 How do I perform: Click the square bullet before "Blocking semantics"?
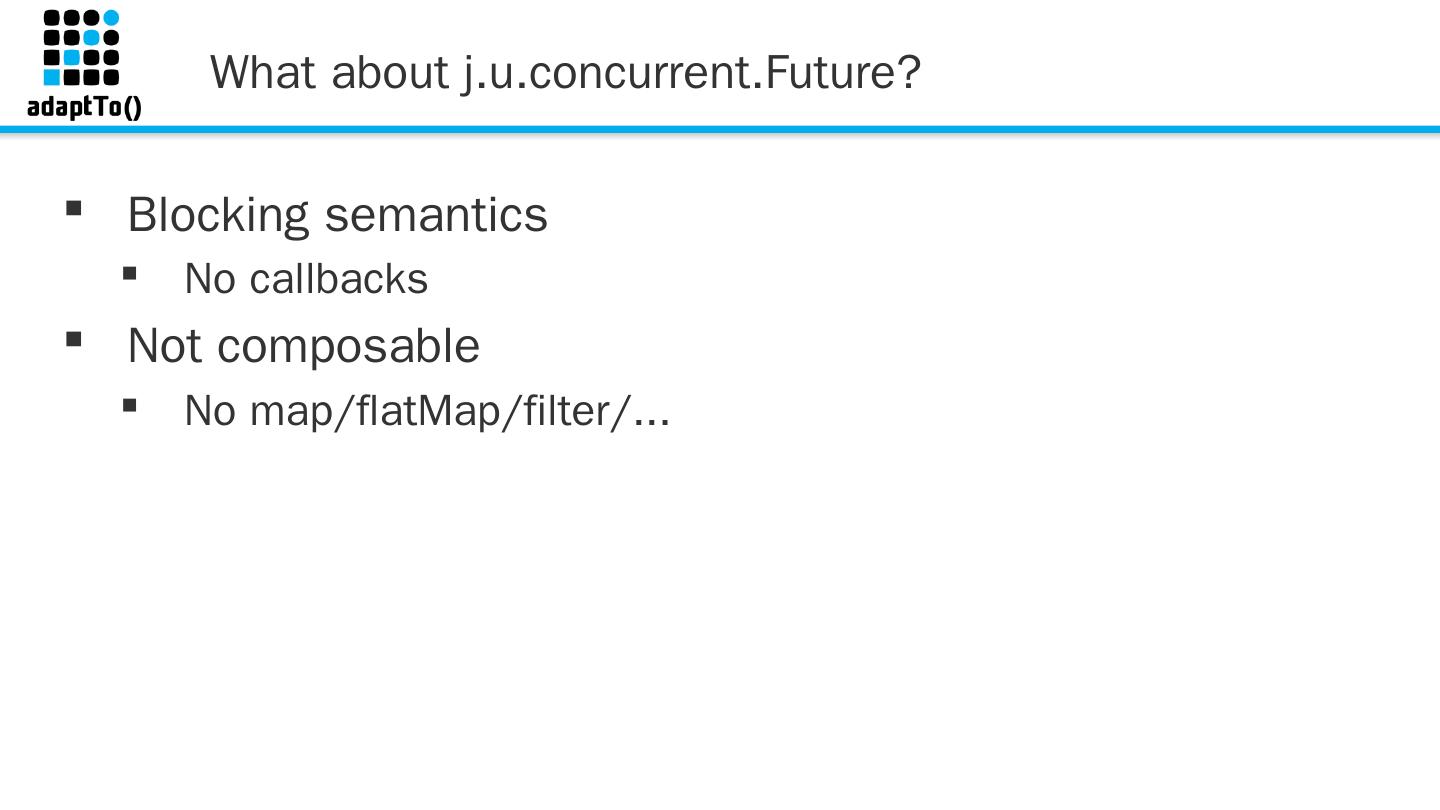click(73, 208)
